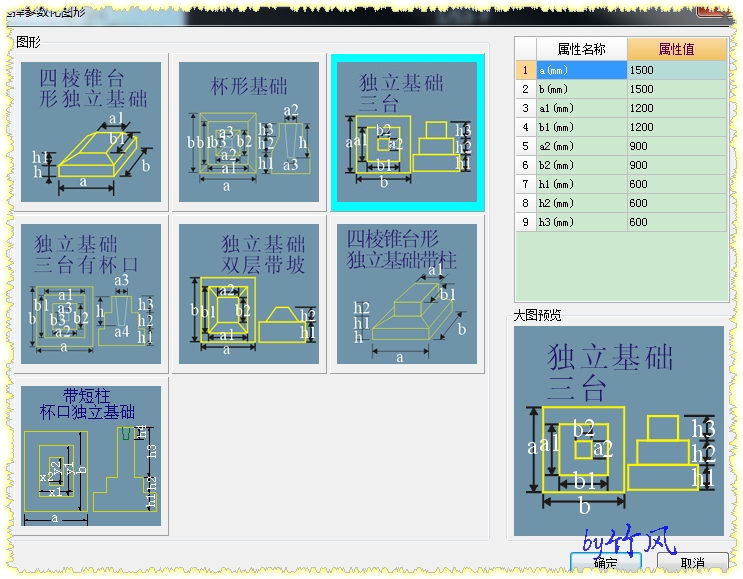Viewport: 743px width, 579px height.
Task: Select the a2 (mm) value 900
Action: (677, 146)
